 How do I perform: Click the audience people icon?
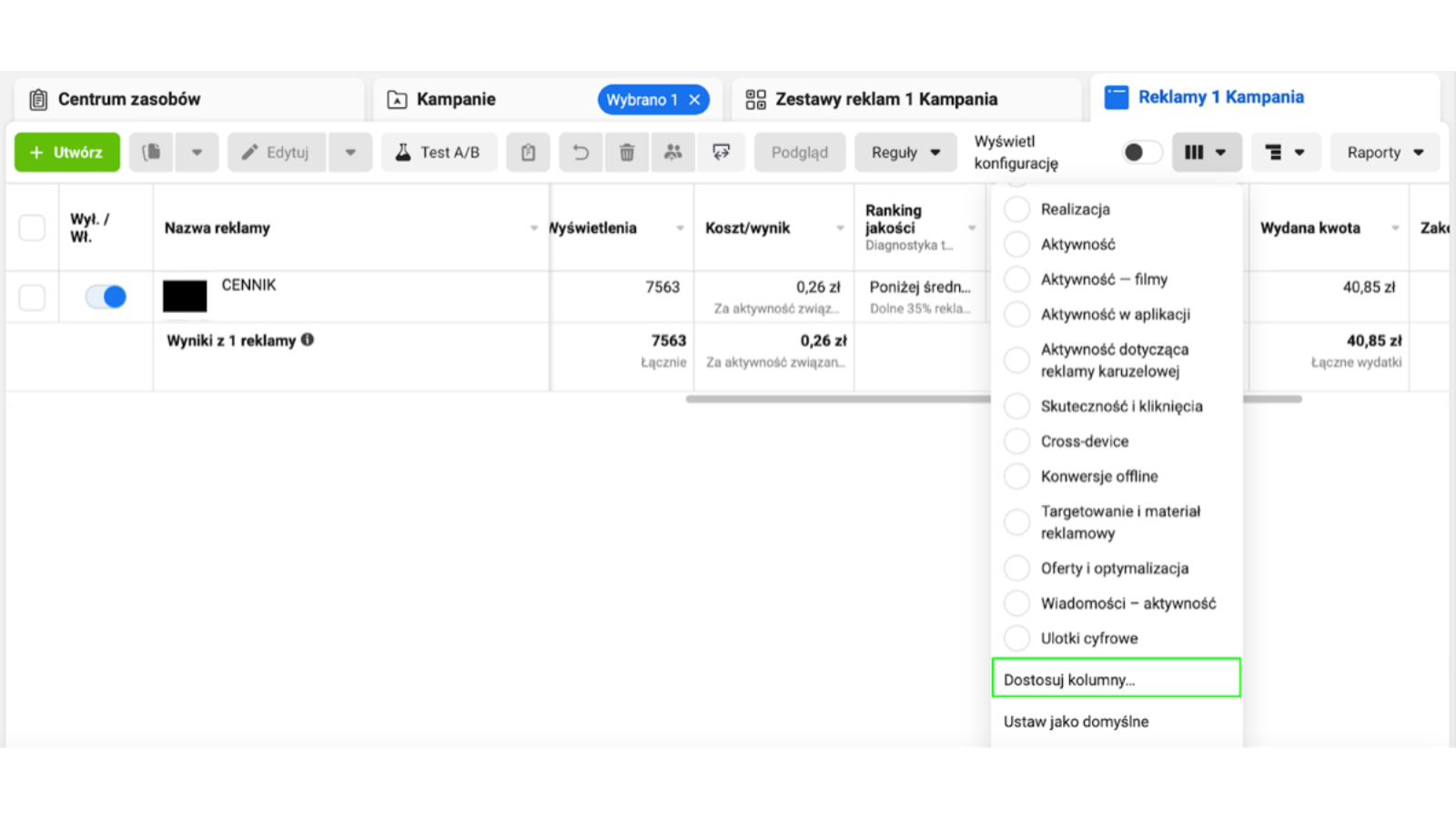point(672,152)
